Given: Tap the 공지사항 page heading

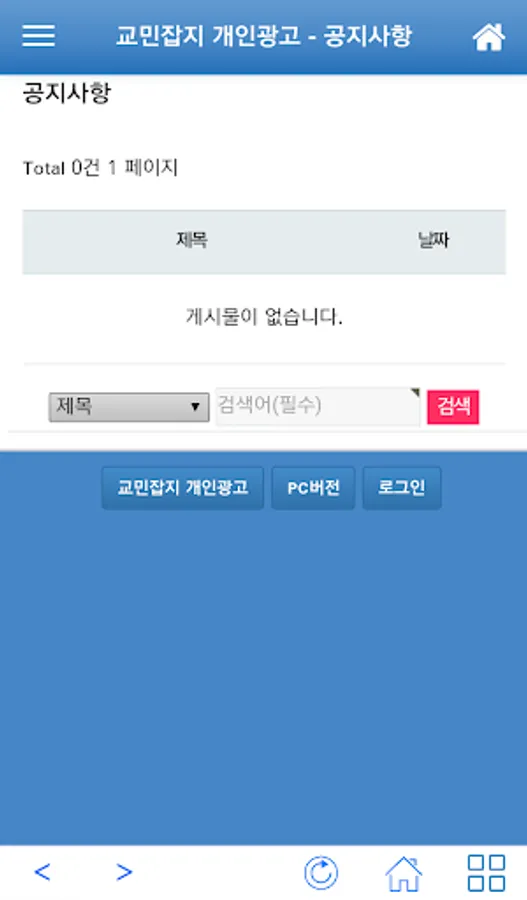Looking at the screenshot, I should 67,93.
